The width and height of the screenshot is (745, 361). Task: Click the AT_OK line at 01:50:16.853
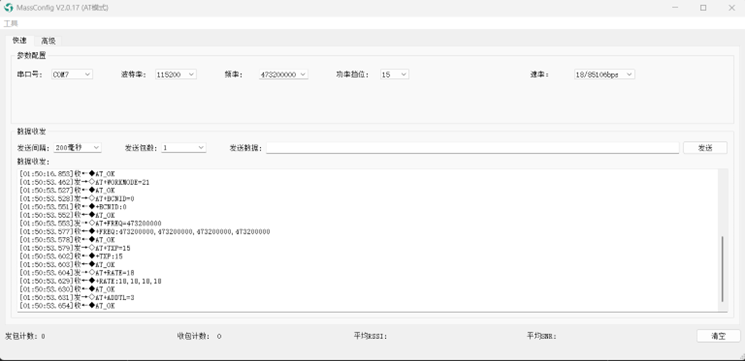tap(67, 174)
